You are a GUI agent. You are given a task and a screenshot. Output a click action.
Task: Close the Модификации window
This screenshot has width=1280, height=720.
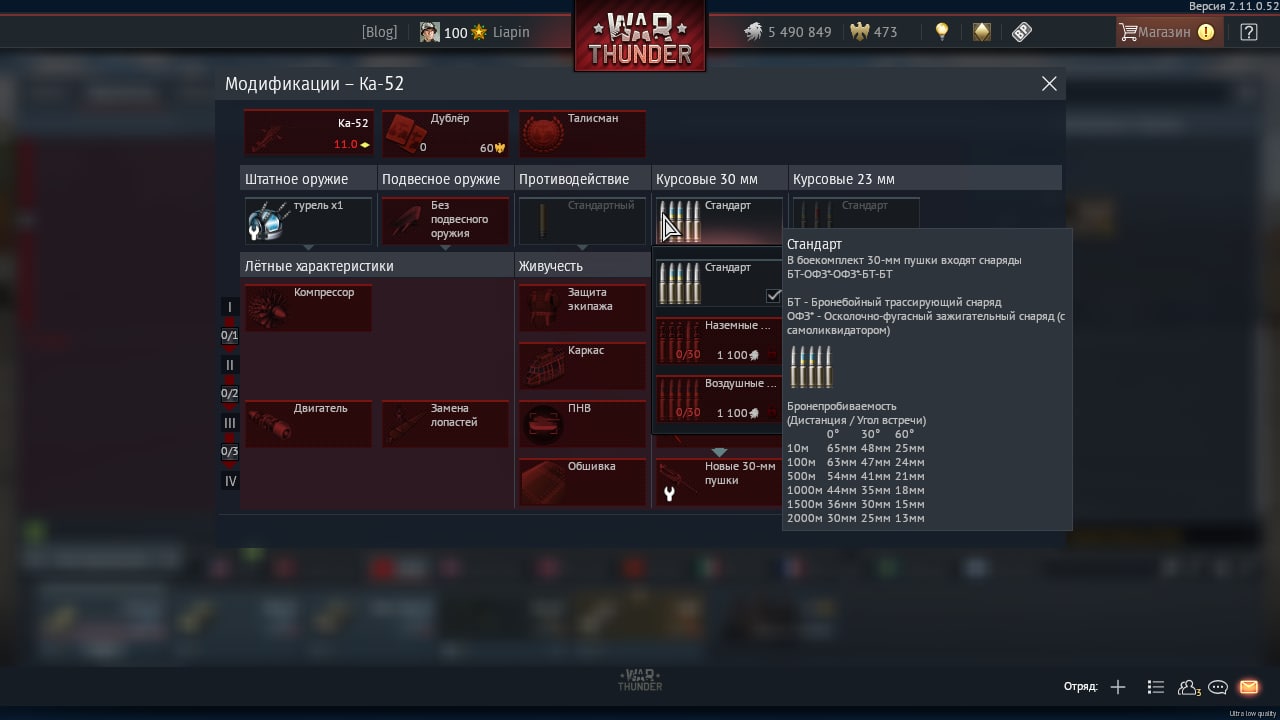(x=1049, y=84)
